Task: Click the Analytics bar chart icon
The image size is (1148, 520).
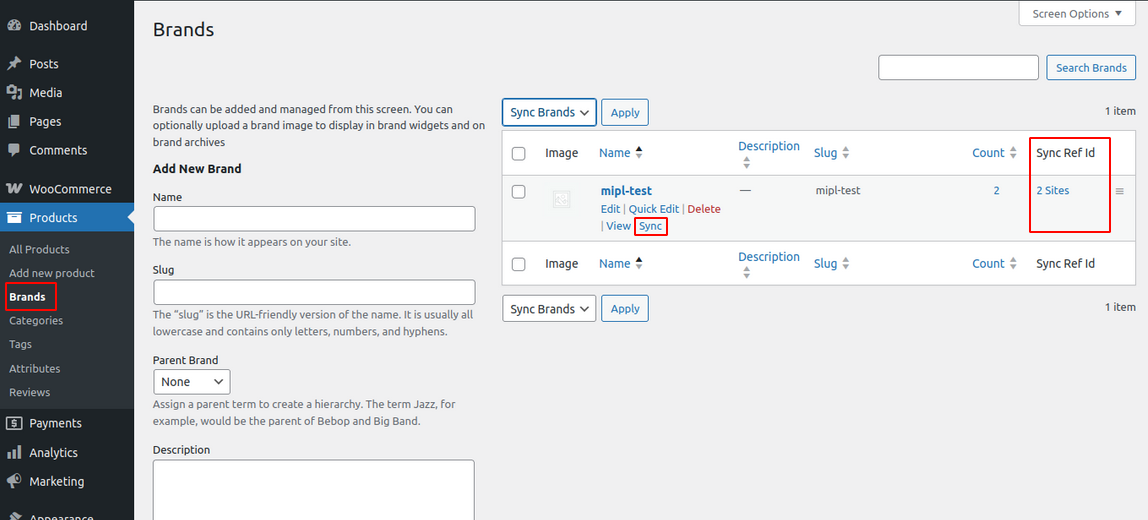Action: [14, 453]
